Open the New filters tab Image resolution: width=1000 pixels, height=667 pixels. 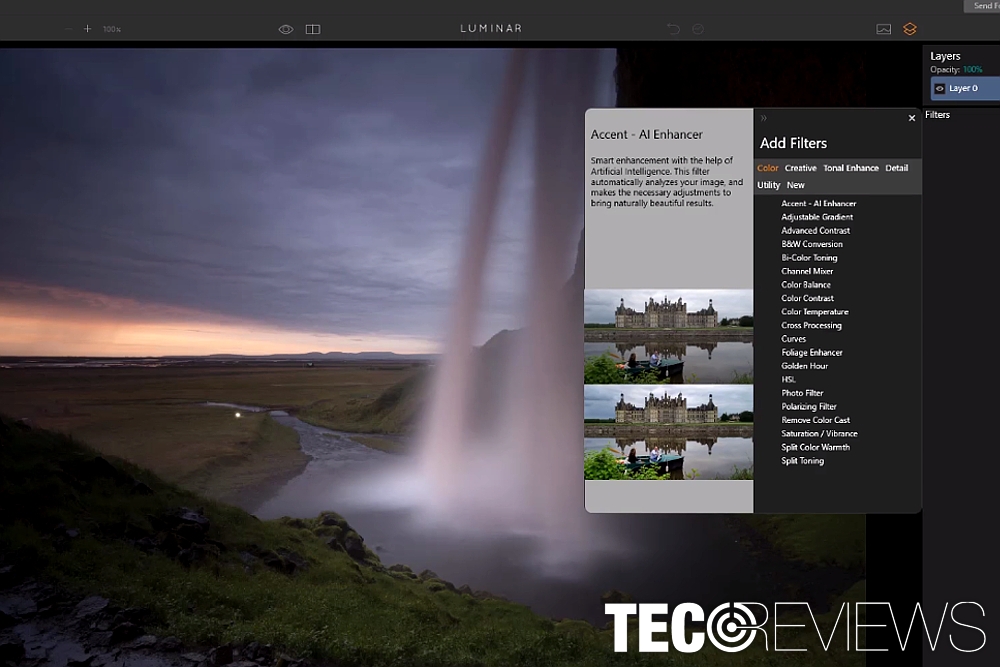tap(795, 185)
